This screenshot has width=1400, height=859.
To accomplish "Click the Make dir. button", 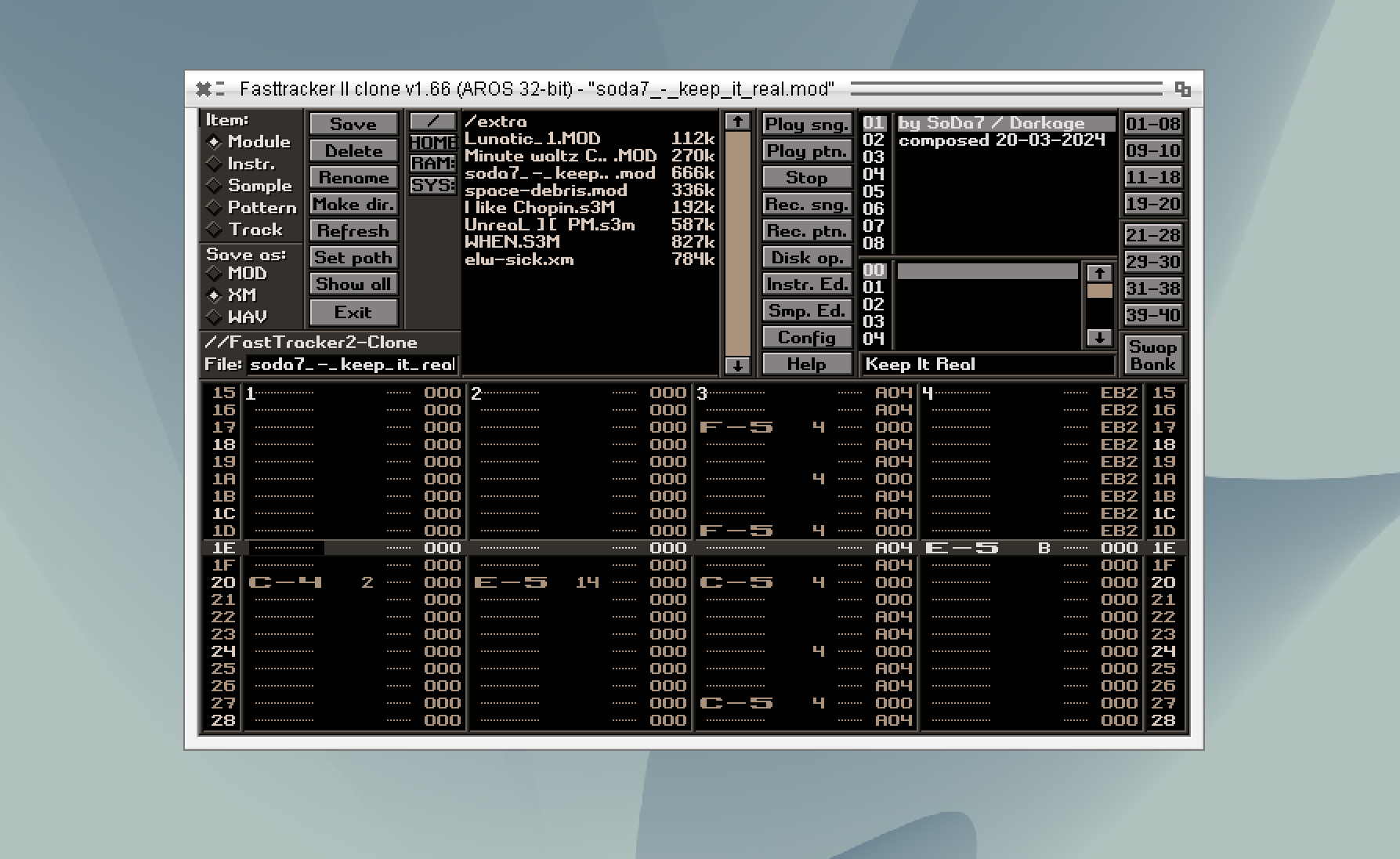I will pyautogui.click(x=353, y=204).
